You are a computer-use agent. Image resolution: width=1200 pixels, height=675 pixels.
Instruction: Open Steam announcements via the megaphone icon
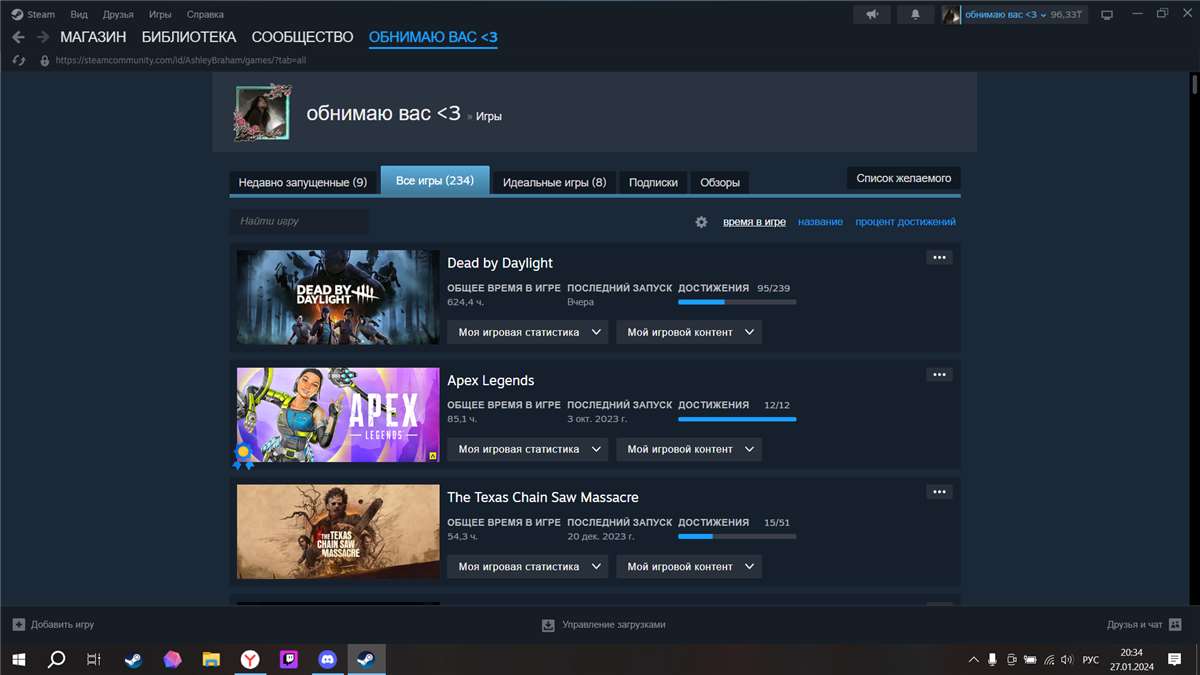tap(871, 13)
